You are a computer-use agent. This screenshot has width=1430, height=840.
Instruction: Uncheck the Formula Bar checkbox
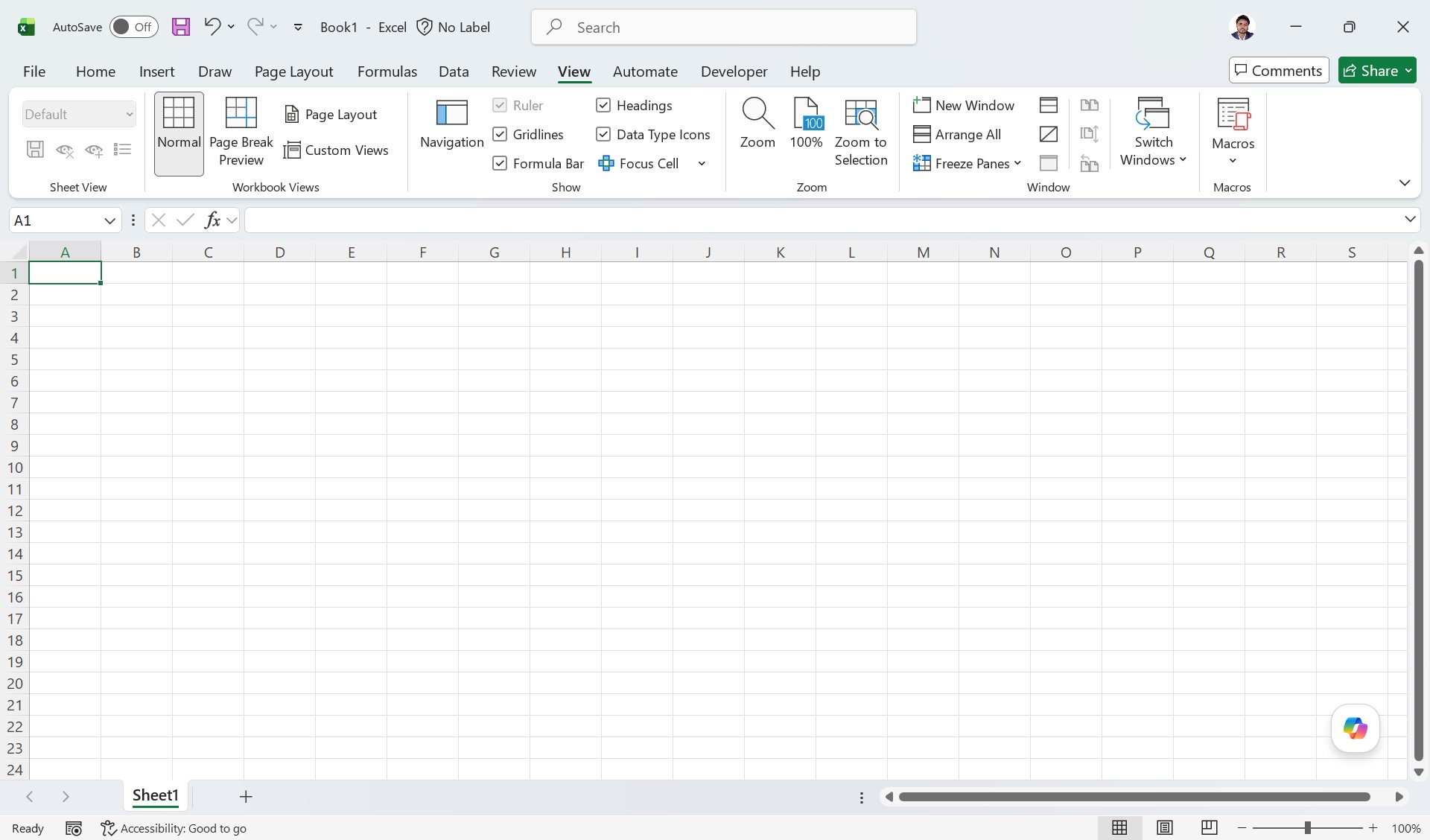tap(500, 163)
